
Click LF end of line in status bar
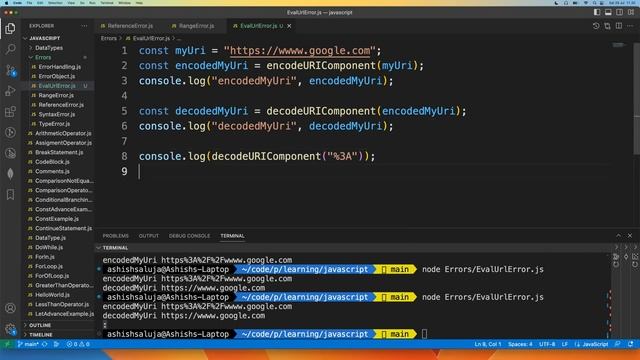pyautogui.click(x=564, y=344)
